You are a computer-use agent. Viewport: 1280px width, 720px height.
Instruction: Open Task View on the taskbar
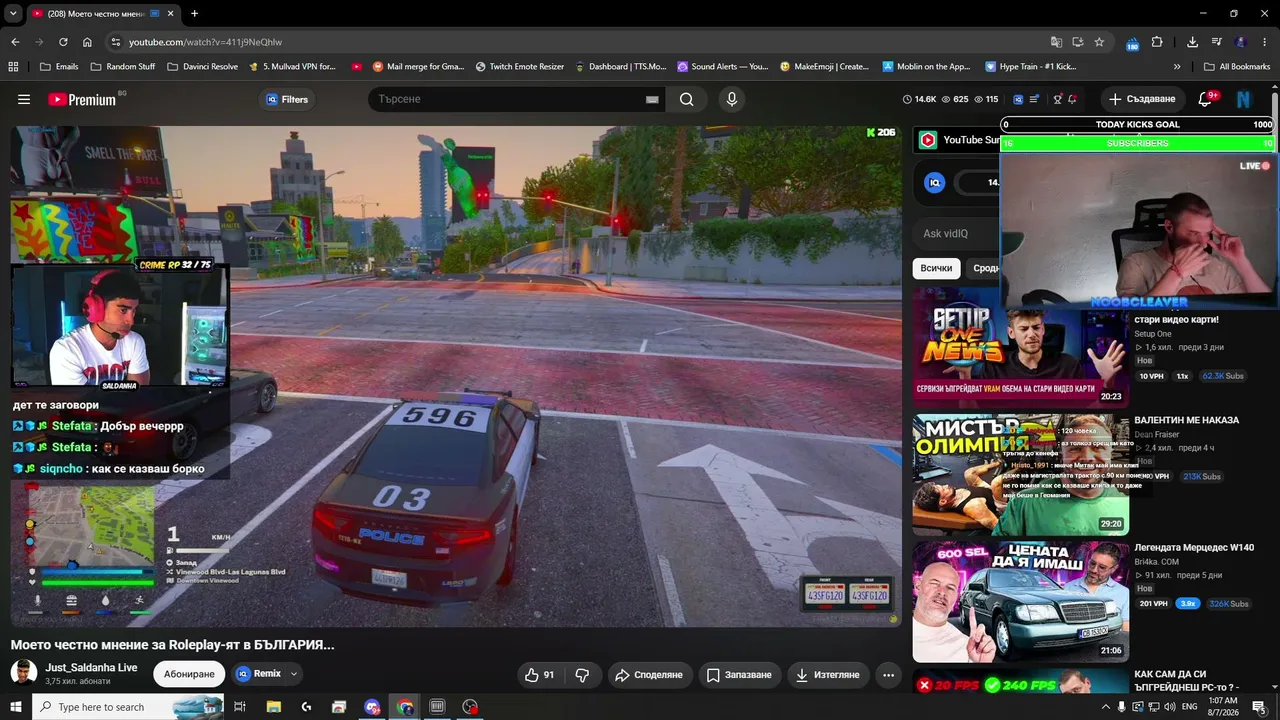coord(240,707)
